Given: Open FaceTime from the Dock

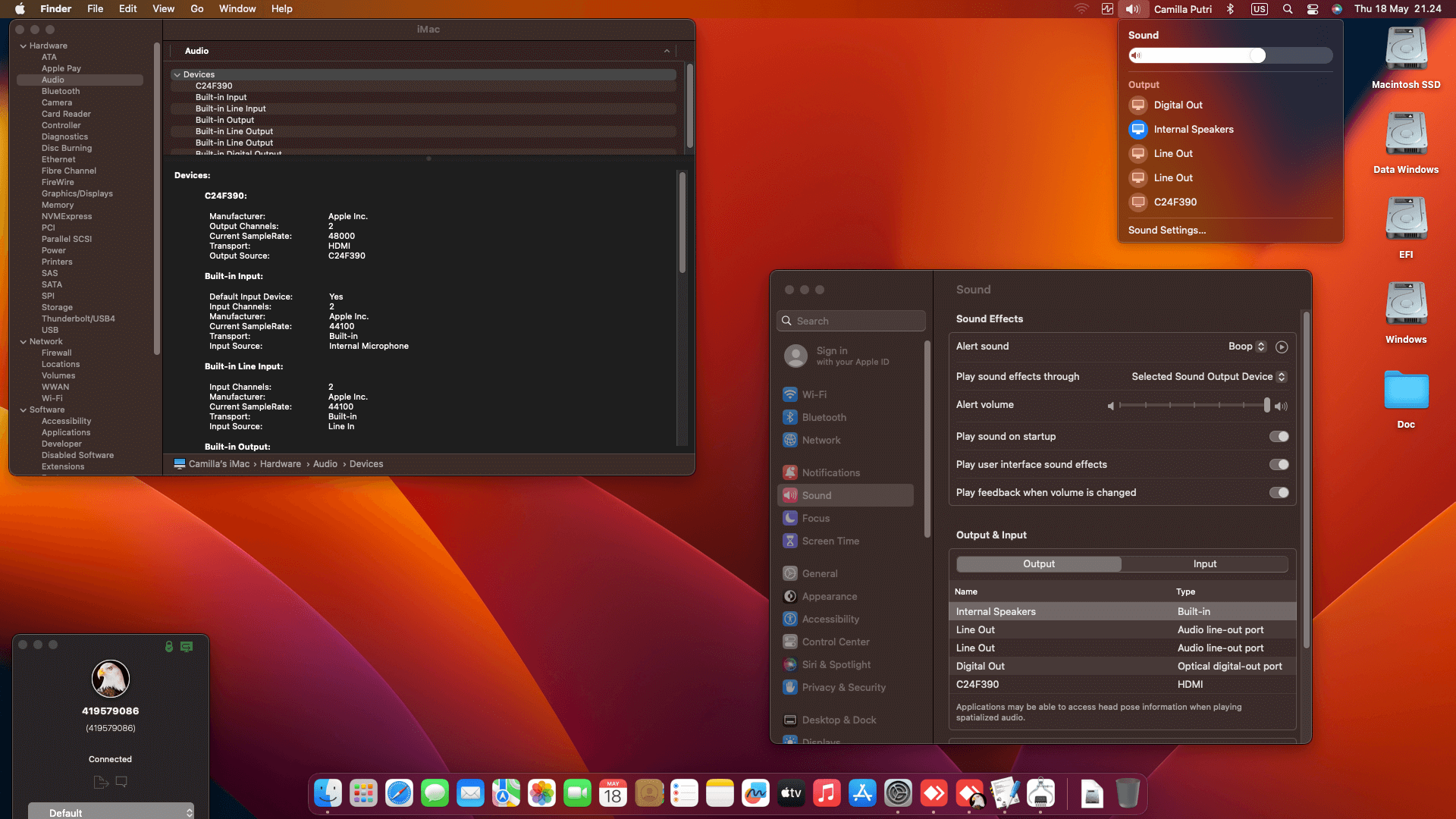Looking at the screenshot, I should pyautogui.click(x=577, y=793).
